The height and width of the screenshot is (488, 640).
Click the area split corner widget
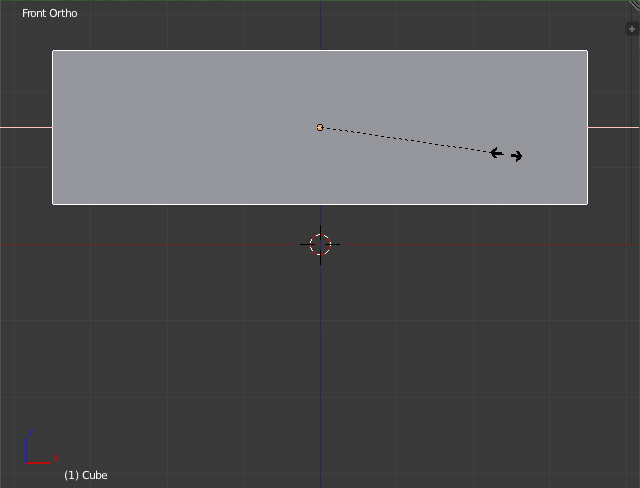[x=634, y=5]
